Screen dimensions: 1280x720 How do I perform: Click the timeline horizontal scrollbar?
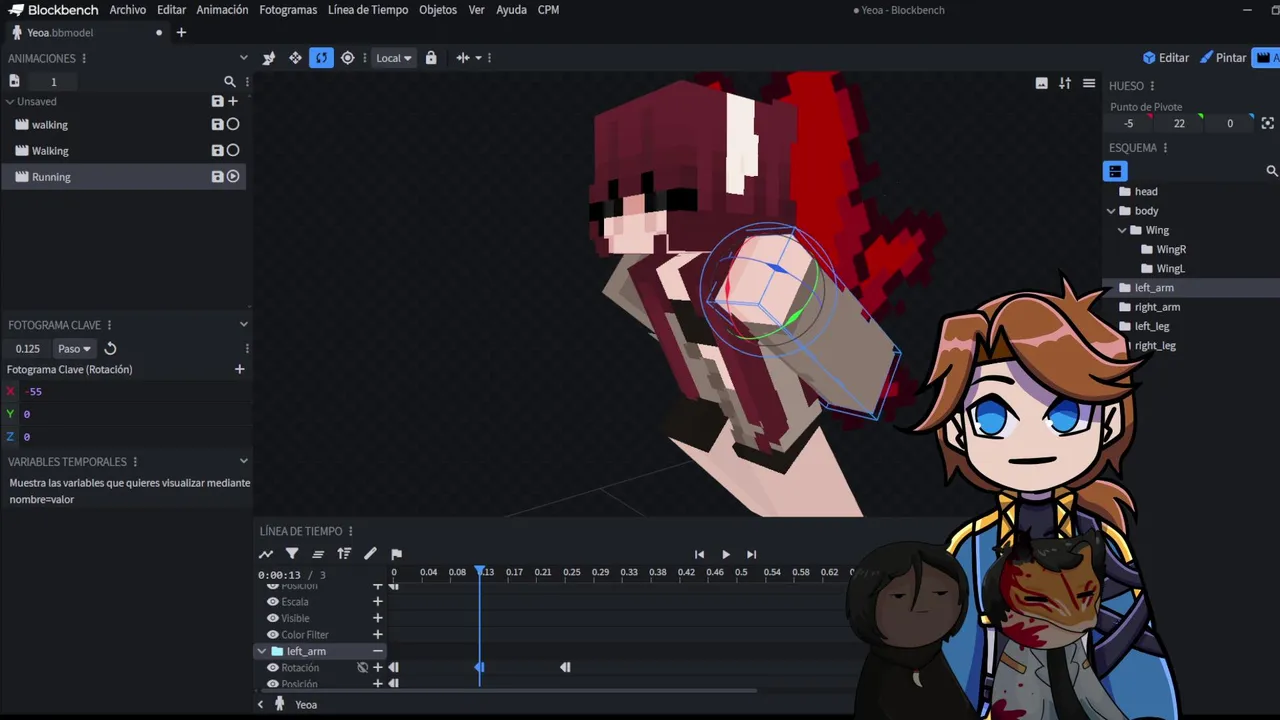pos(507,690)
